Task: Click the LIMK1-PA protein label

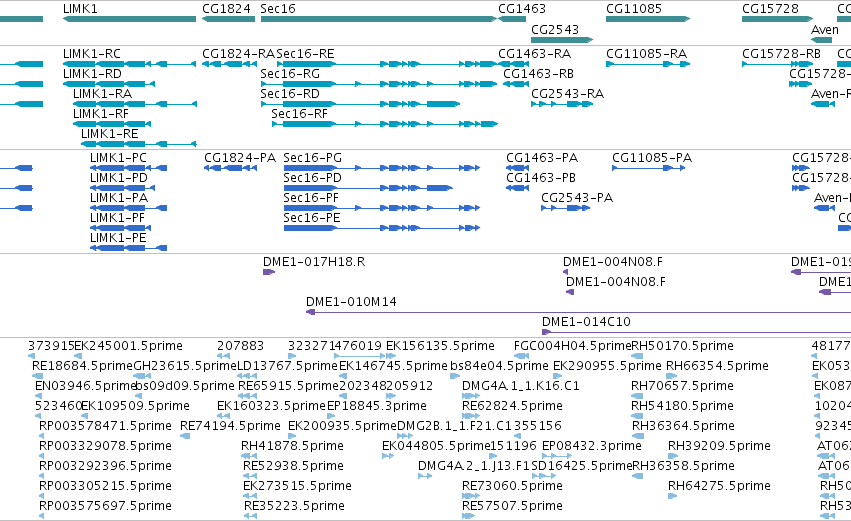Action: pyautogui.click(x=119, y=198)
